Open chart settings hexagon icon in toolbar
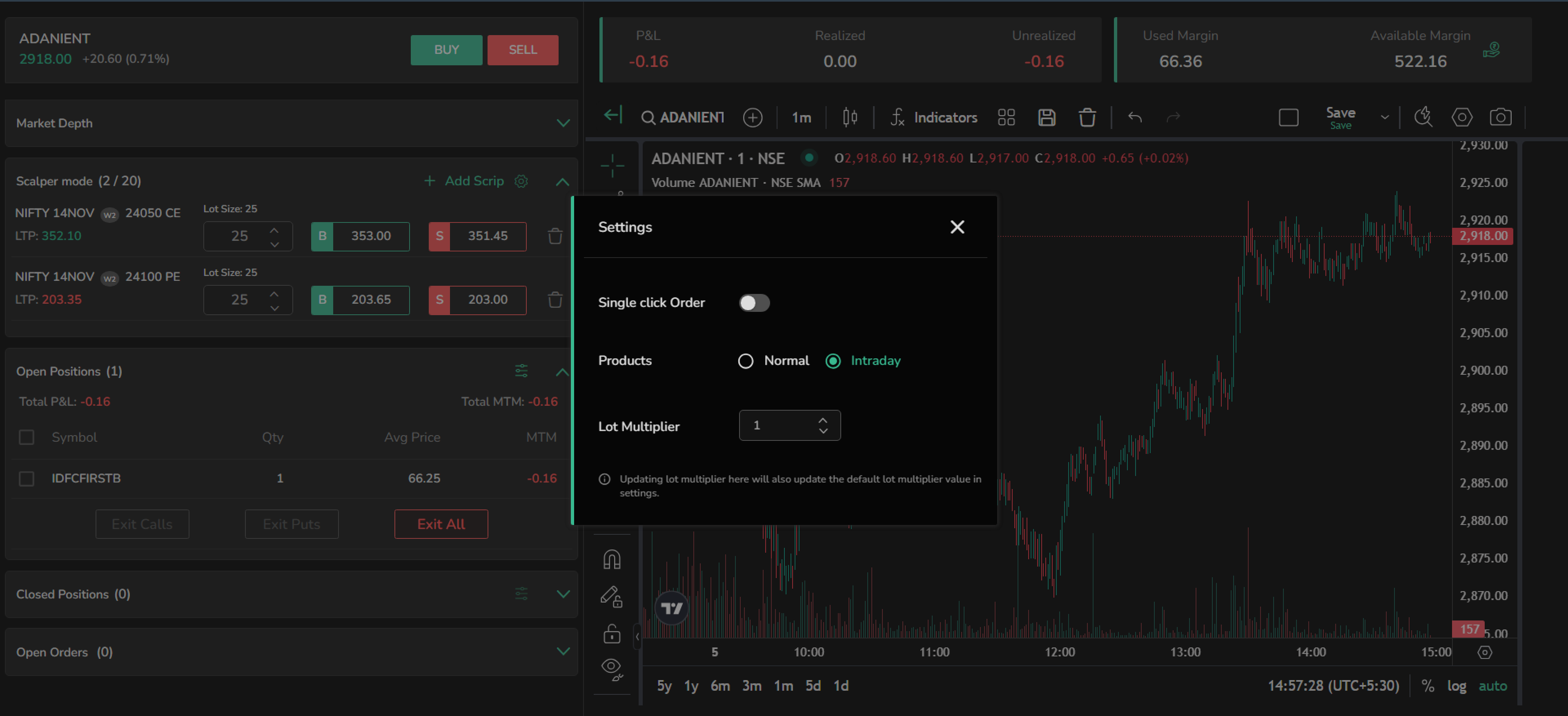Image resolution: width=1568 pixels, height=716 pixels. [x=1461, y=117]
